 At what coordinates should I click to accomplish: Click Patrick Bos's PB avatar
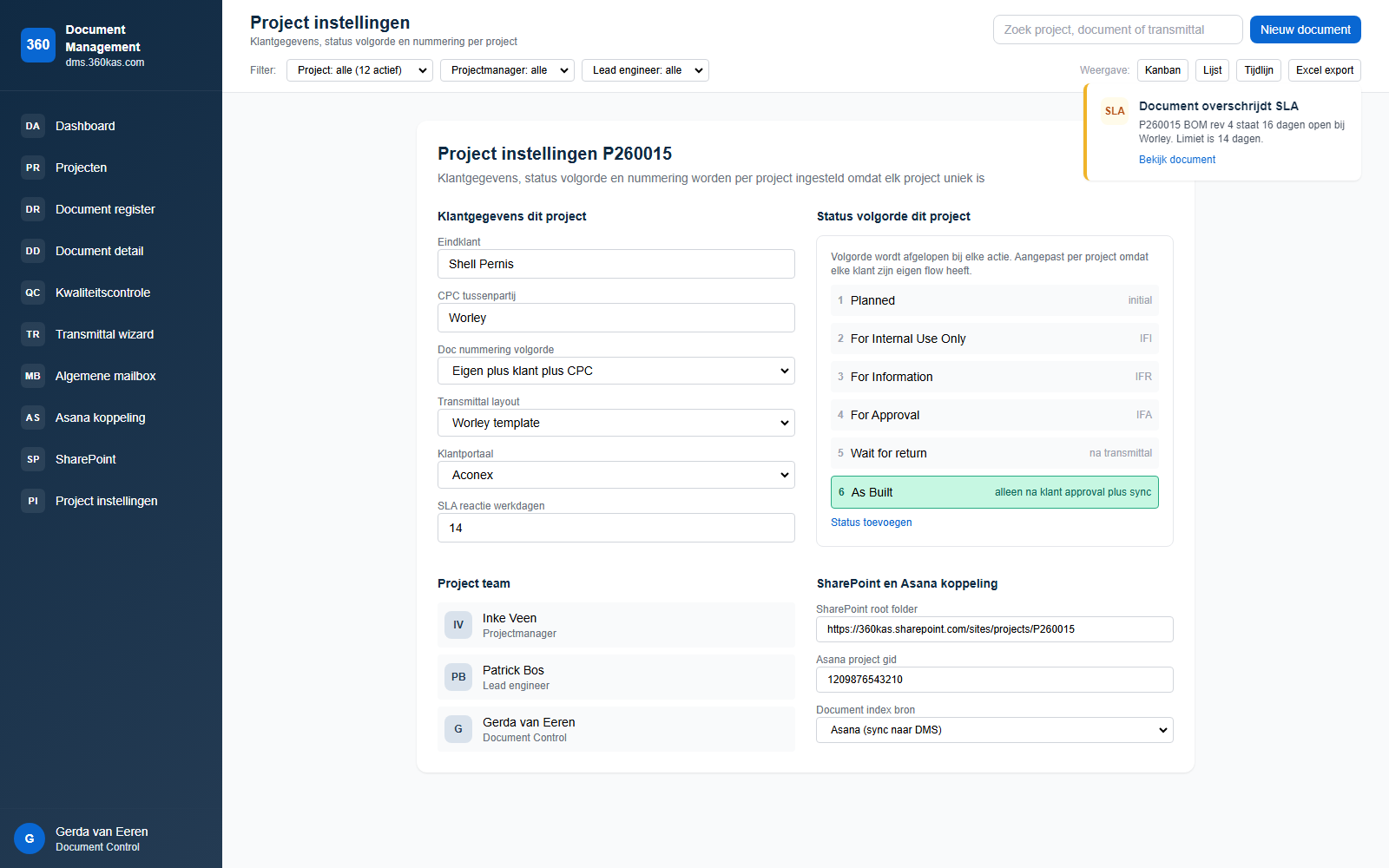point(458,677)
